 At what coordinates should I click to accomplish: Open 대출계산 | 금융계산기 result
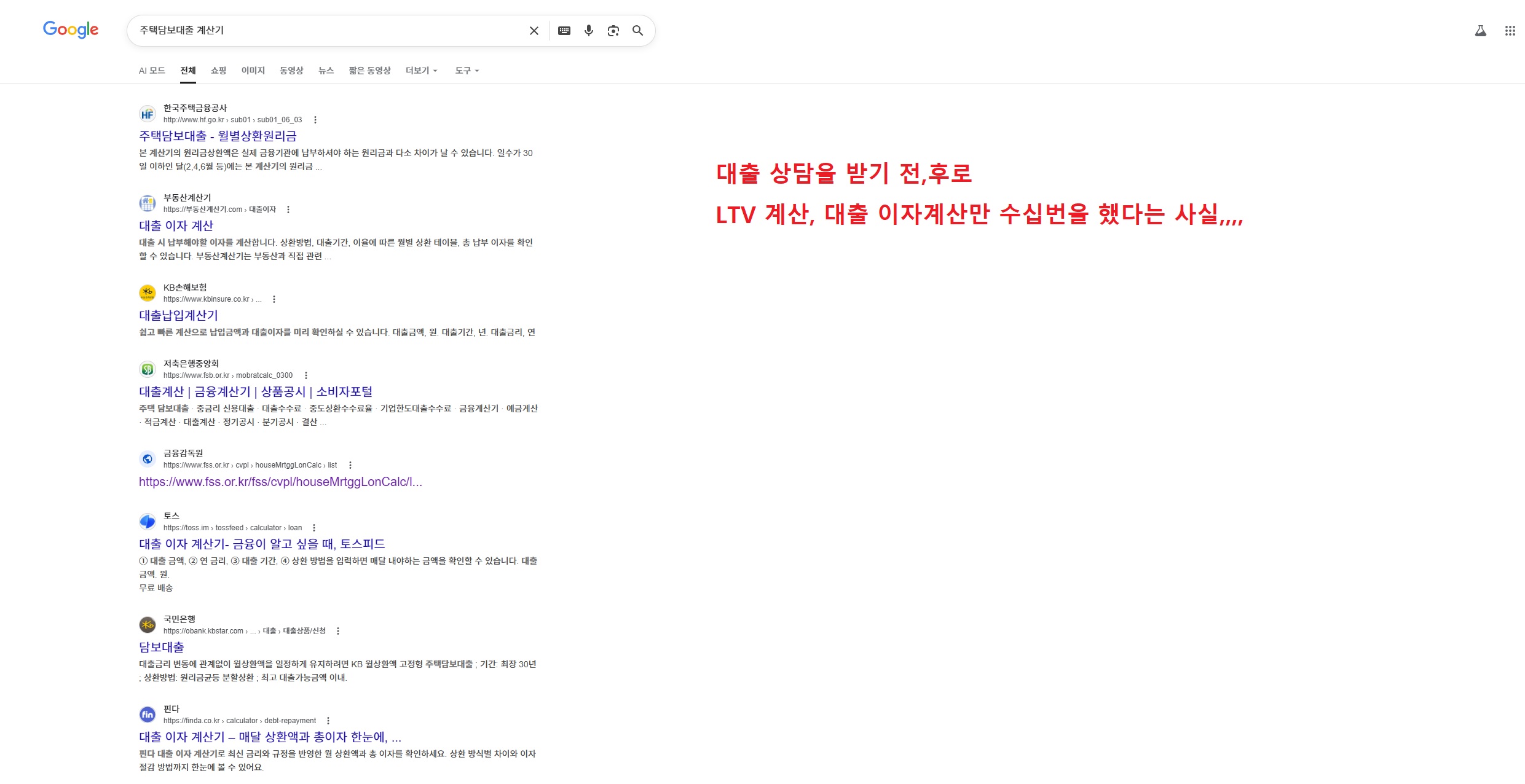coord(256,391)
